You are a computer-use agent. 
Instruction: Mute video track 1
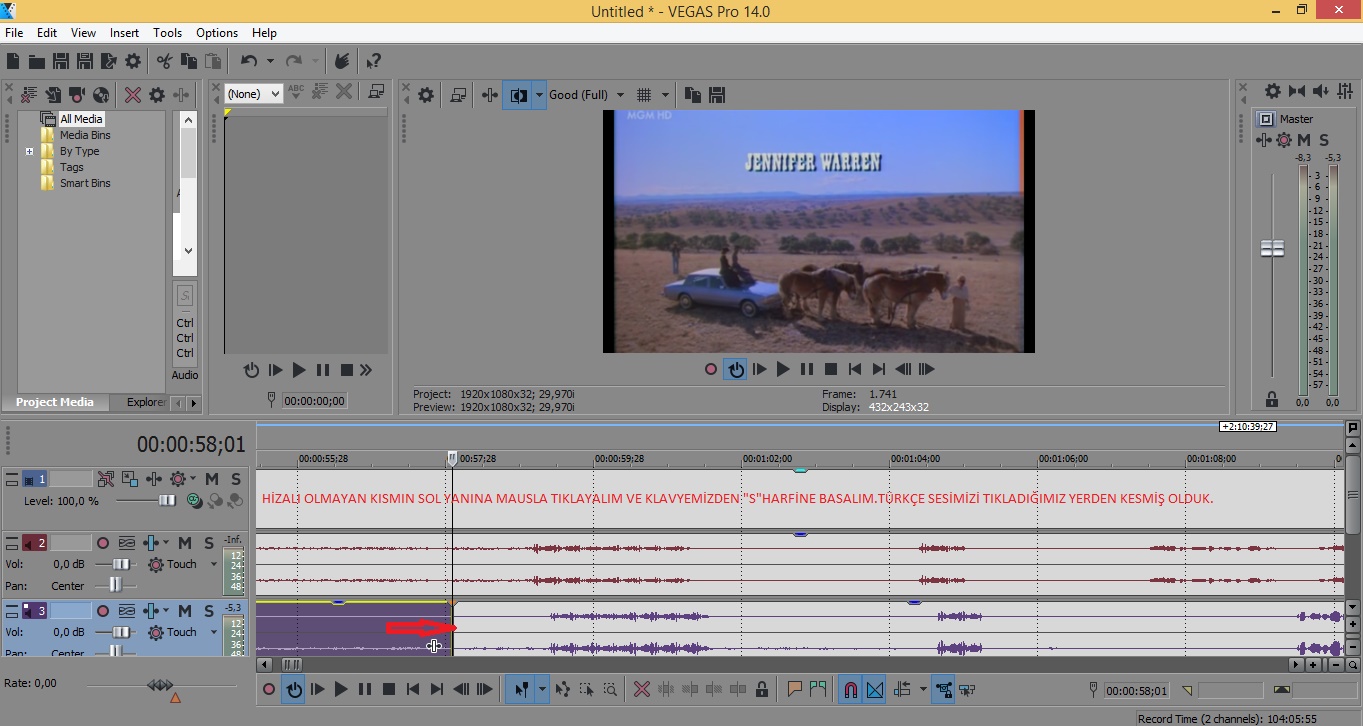(x=211, y=479)
